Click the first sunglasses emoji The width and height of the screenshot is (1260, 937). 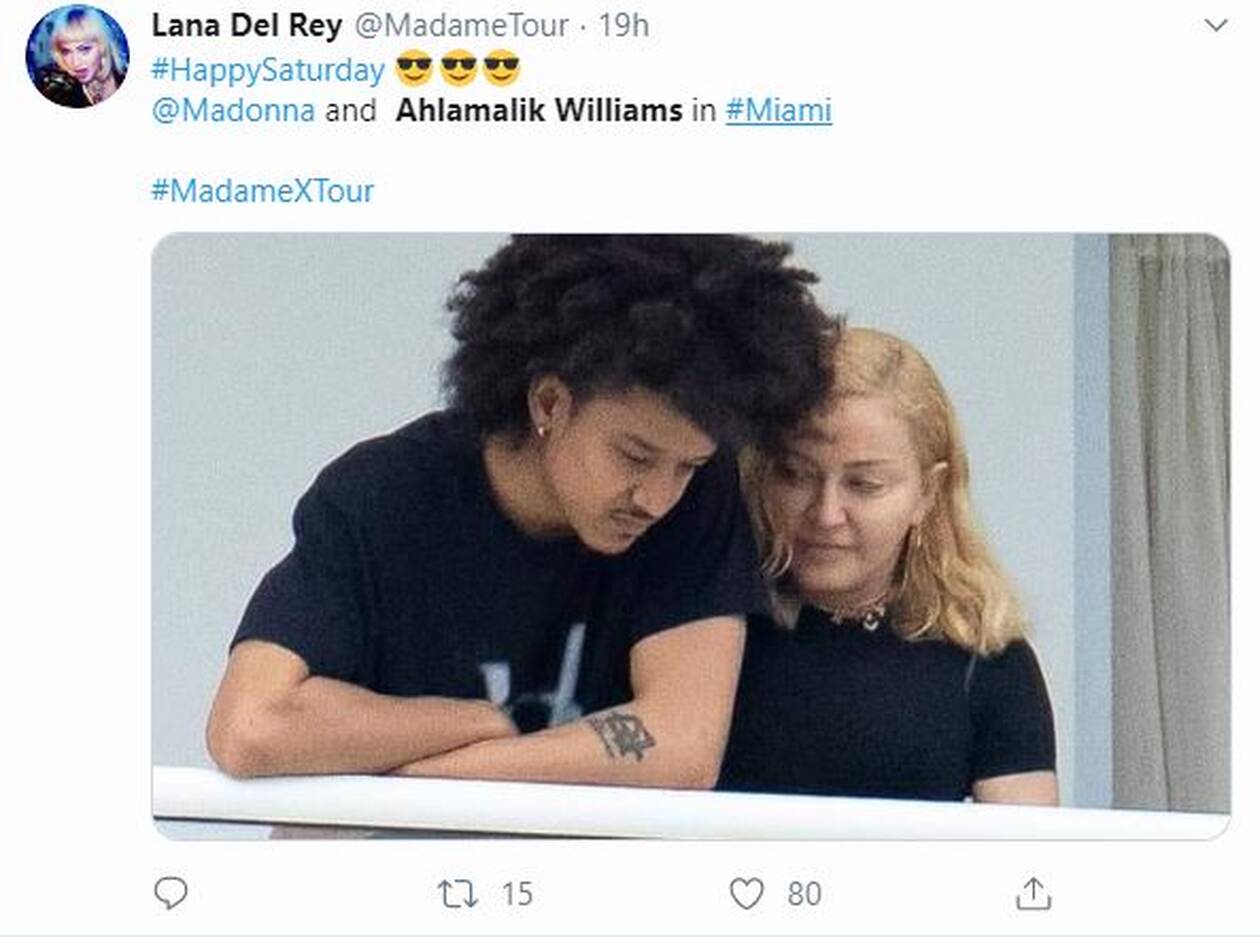(414, 69)
